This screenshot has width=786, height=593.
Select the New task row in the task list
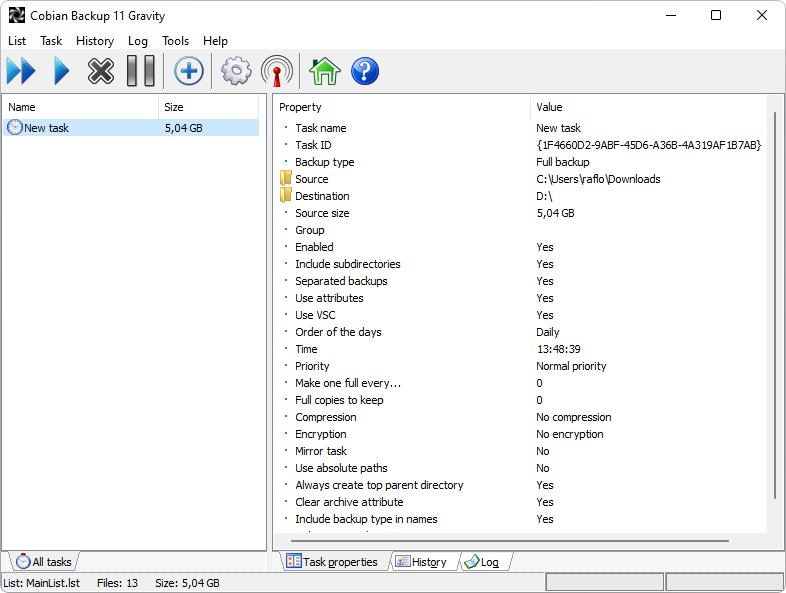(x=131, y=128)
